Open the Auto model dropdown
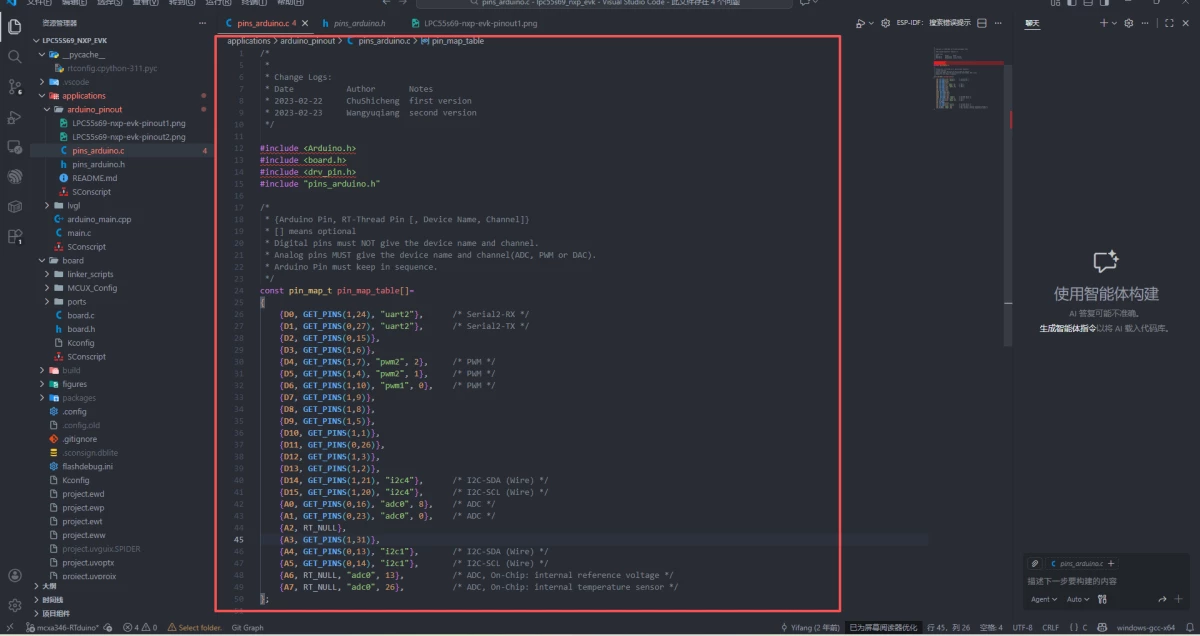 [1078, 599]
